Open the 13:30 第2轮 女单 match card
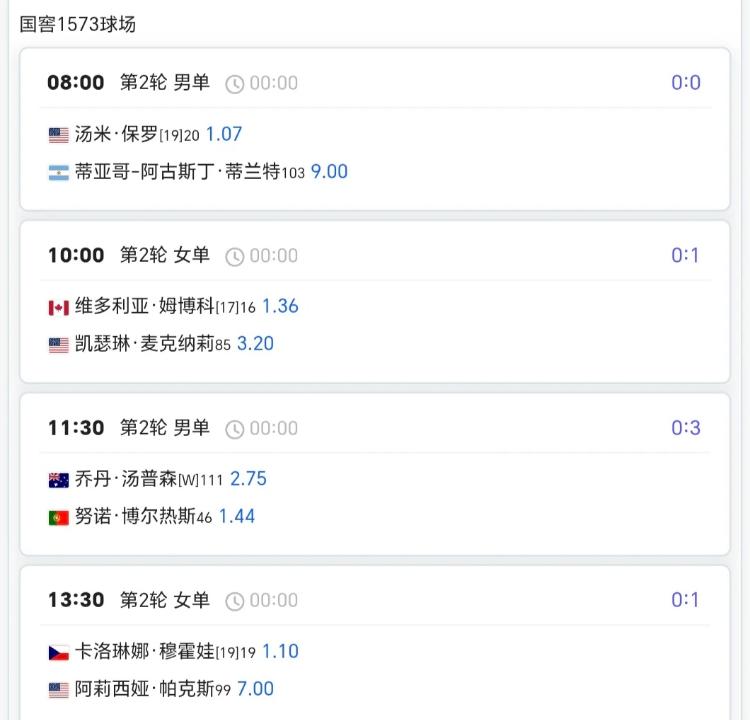750x720 pixels. [x=375, y=642]
